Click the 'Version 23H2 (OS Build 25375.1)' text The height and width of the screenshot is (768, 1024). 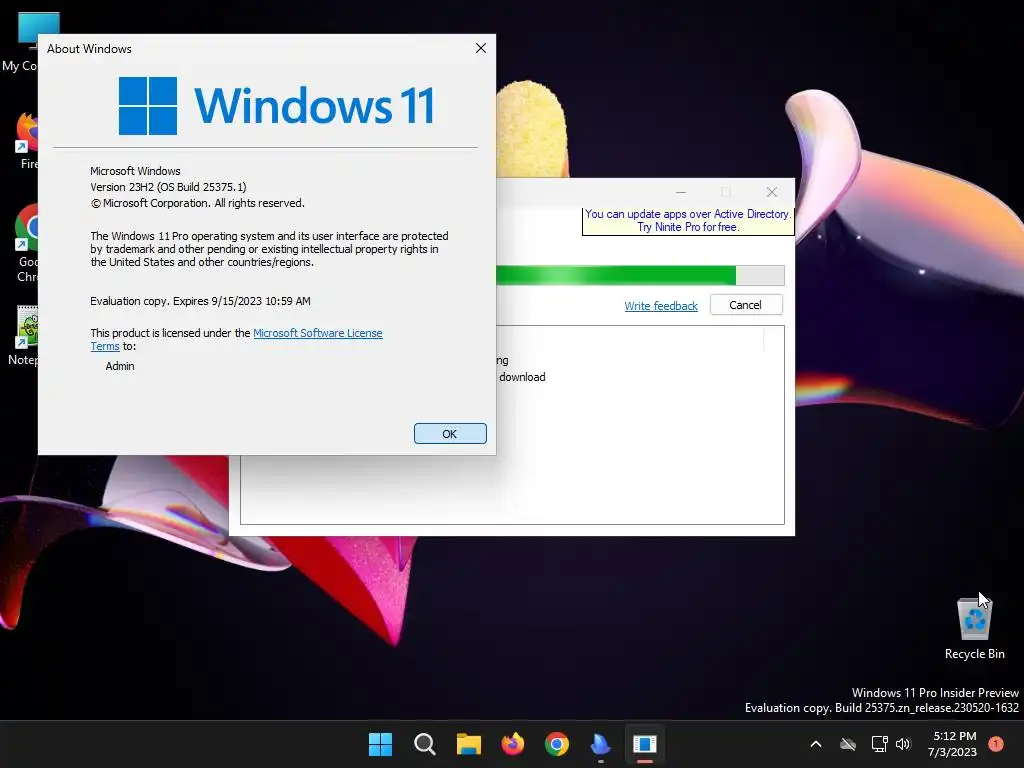tap(168, 187)
